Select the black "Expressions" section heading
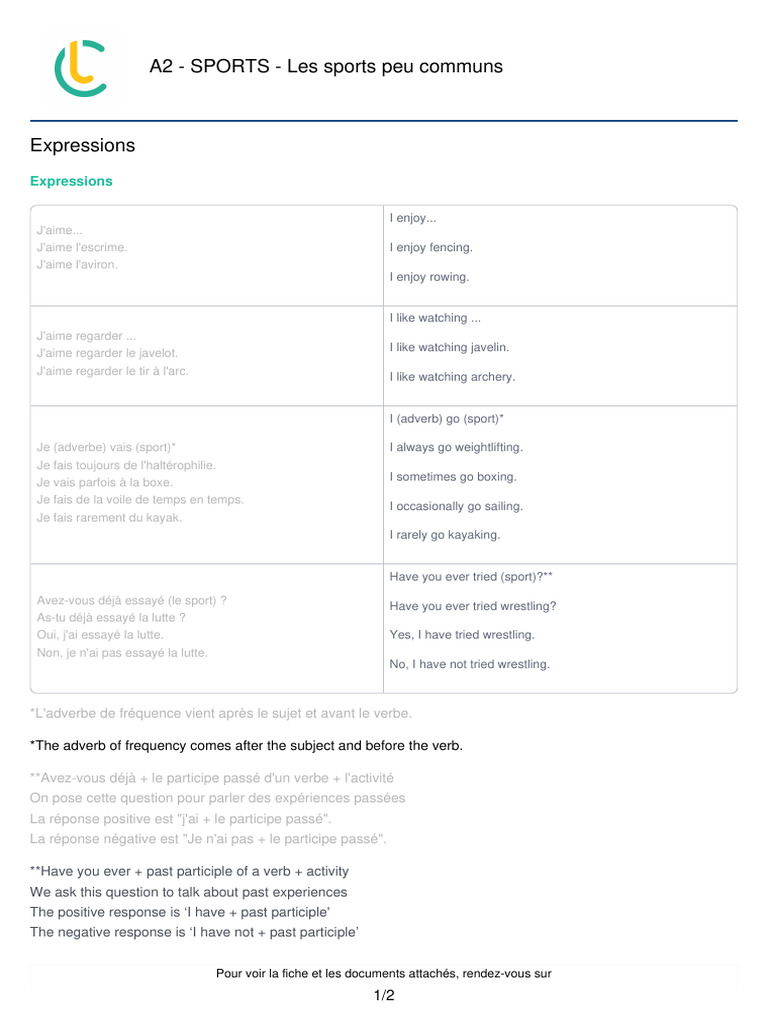This screenshot has height=1024, width=768. [82, 146]
